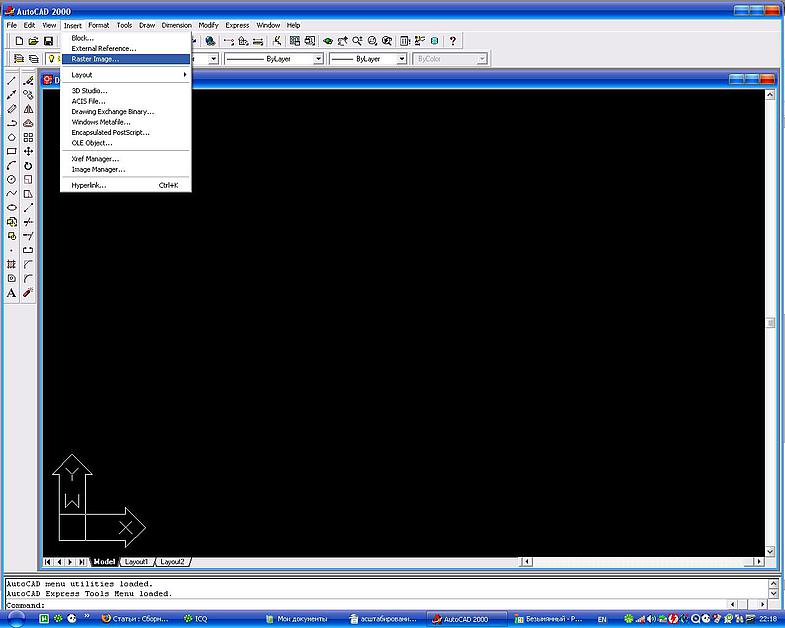Open Image Manager... menu entry

pos(126,170)
